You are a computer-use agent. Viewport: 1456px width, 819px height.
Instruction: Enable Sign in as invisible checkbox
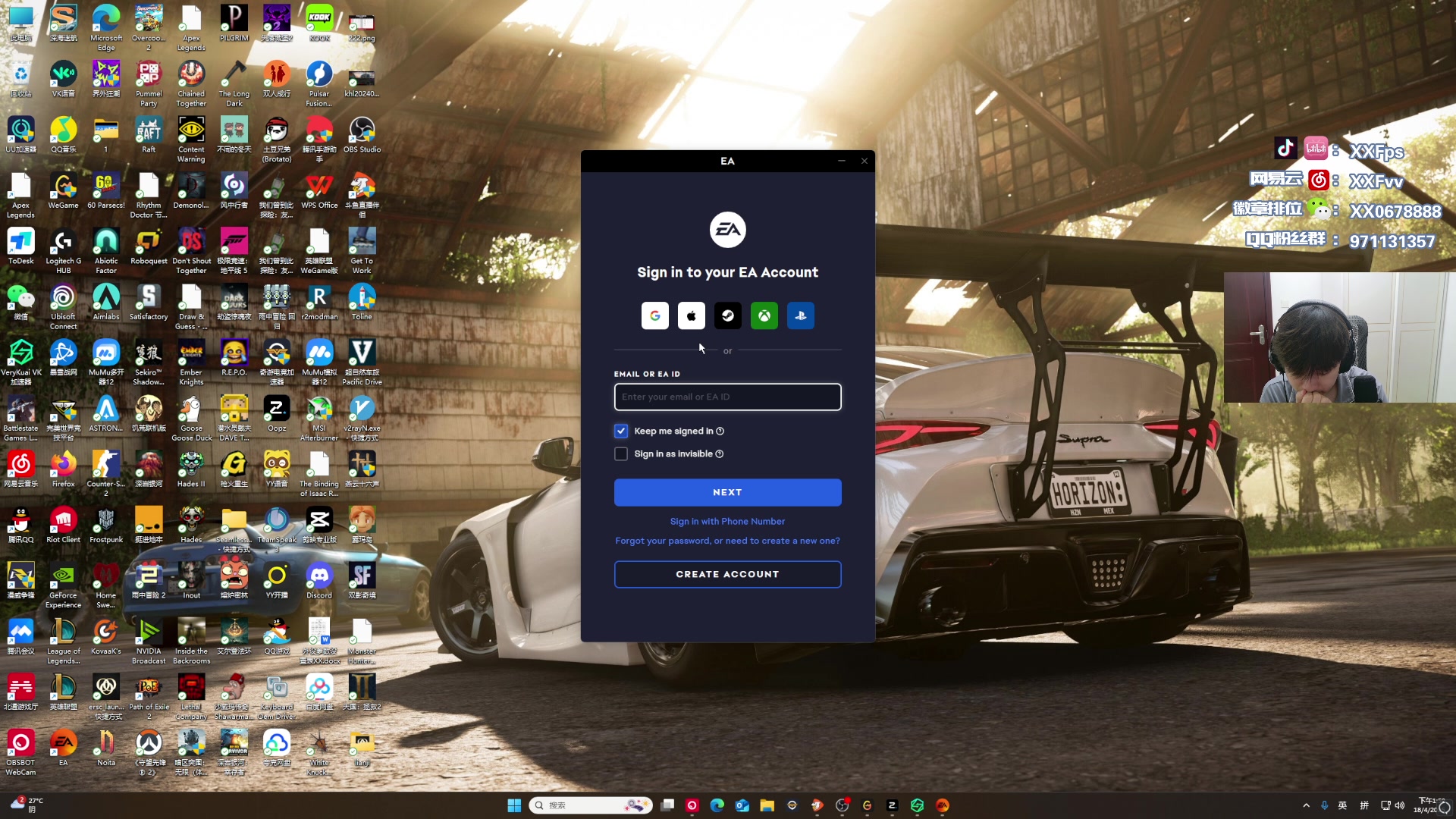click(x=621, y=453)
